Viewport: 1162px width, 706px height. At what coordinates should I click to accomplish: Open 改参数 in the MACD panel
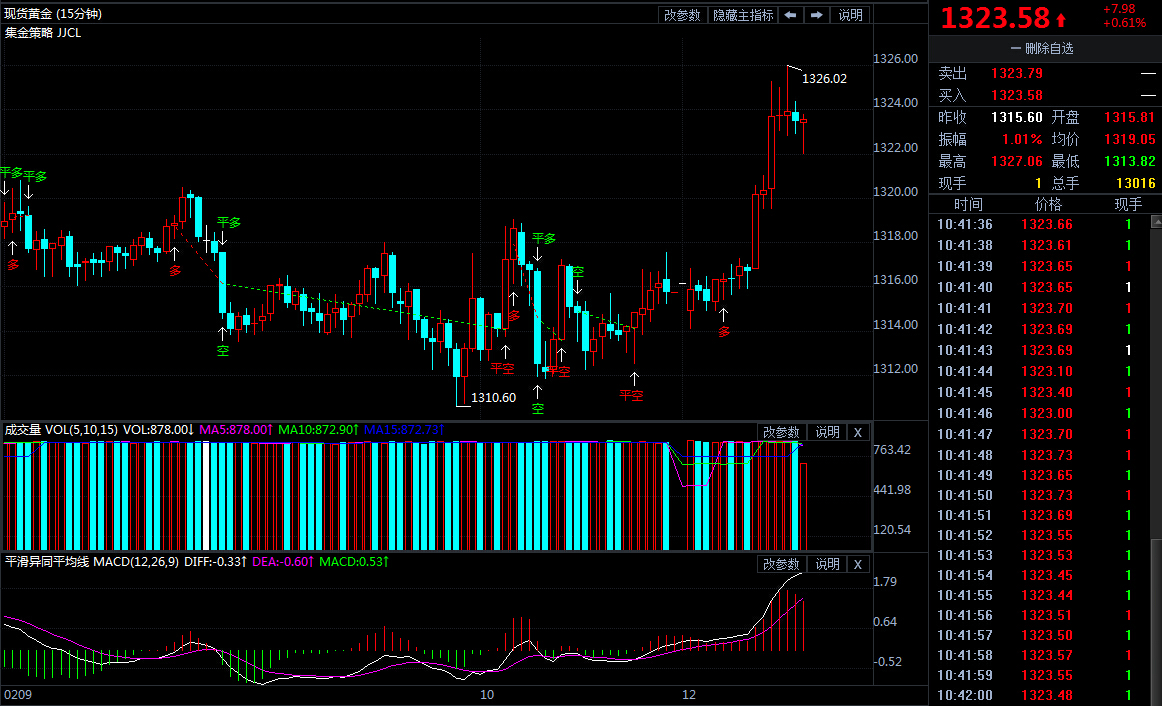tap(781, 564)
